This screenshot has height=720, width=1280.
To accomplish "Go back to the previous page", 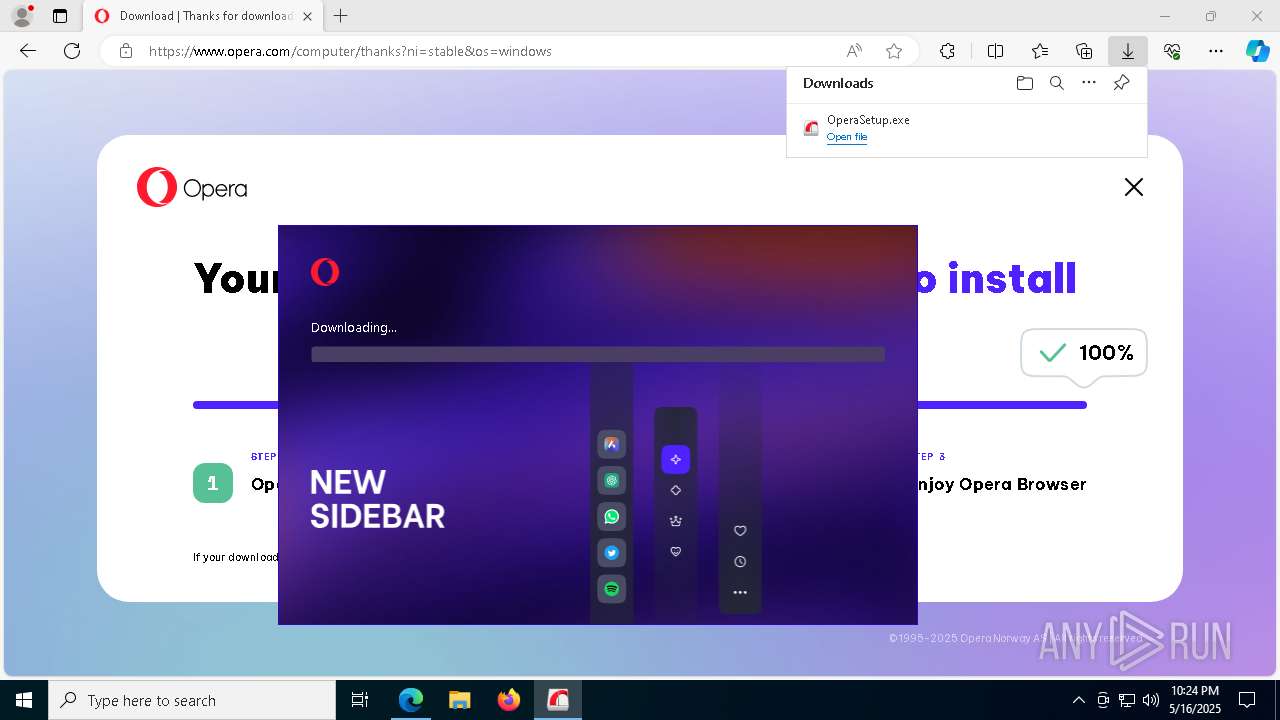I will click(28, 51).
